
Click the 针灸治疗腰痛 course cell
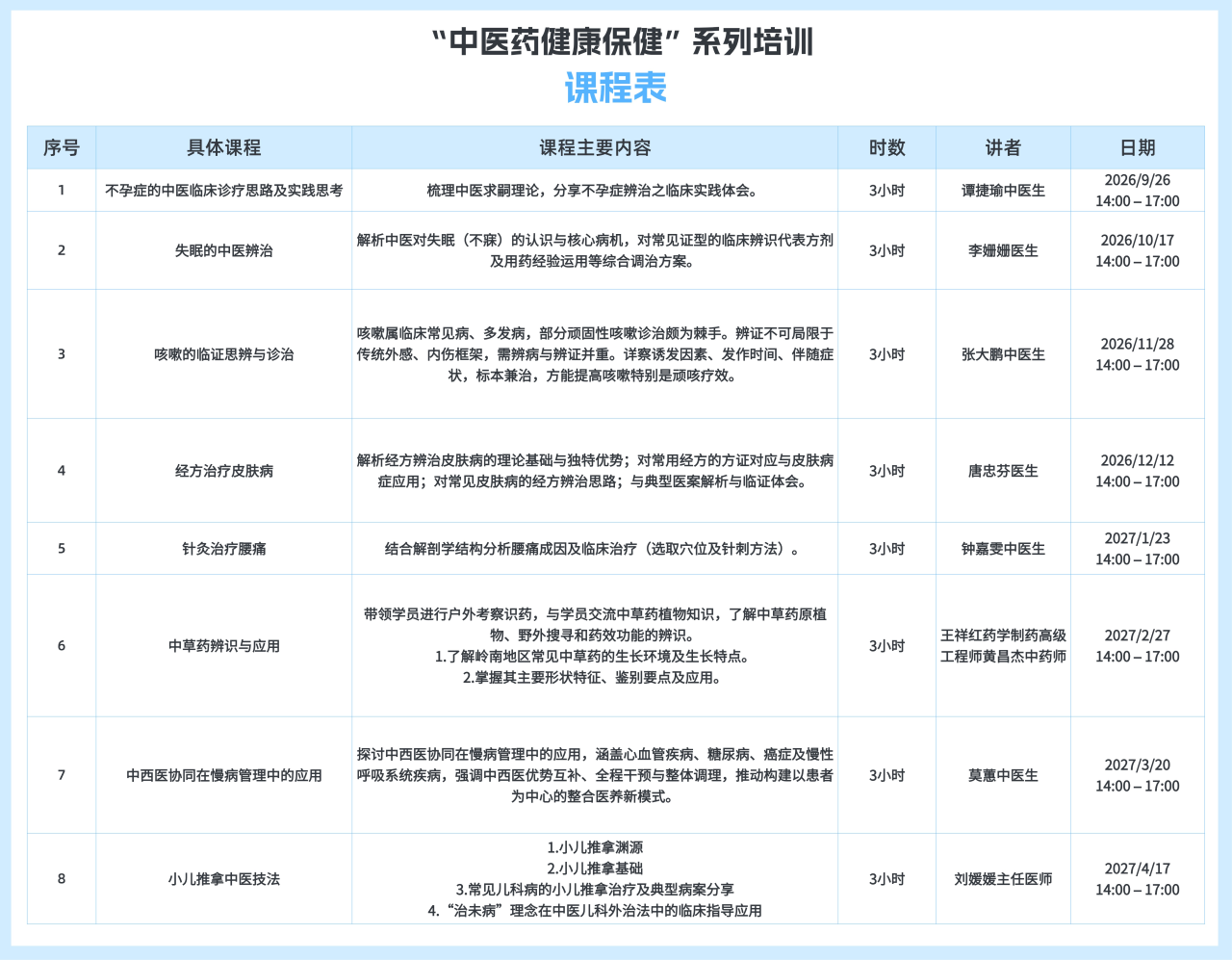223,549
